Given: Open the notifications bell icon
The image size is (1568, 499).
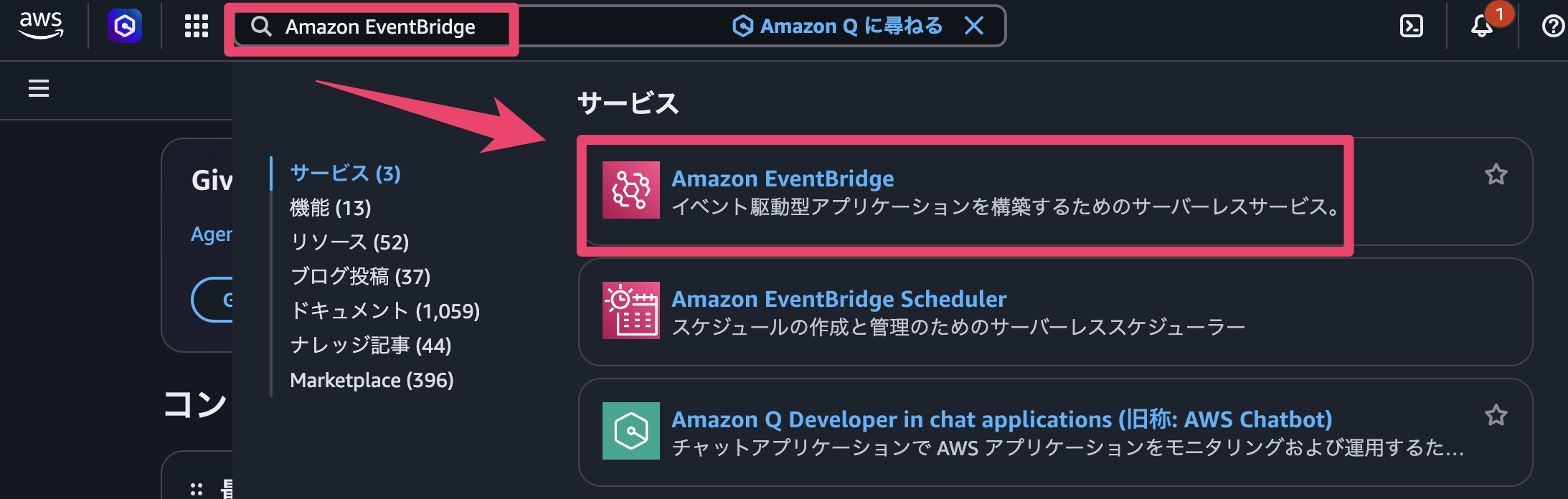Looking at the screenshot, I should [x=1482, y=27].
